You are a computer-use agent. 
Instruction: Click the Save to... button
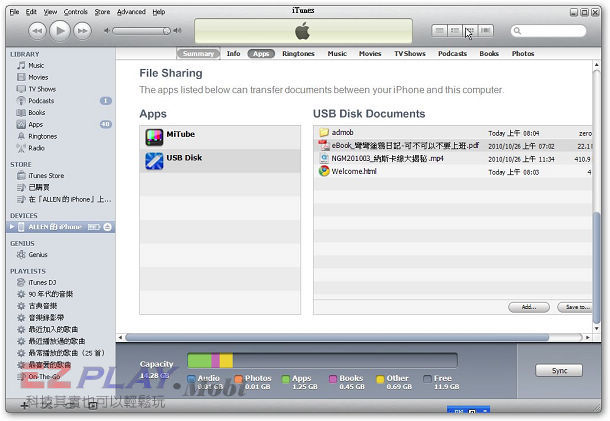pos(575,307)
